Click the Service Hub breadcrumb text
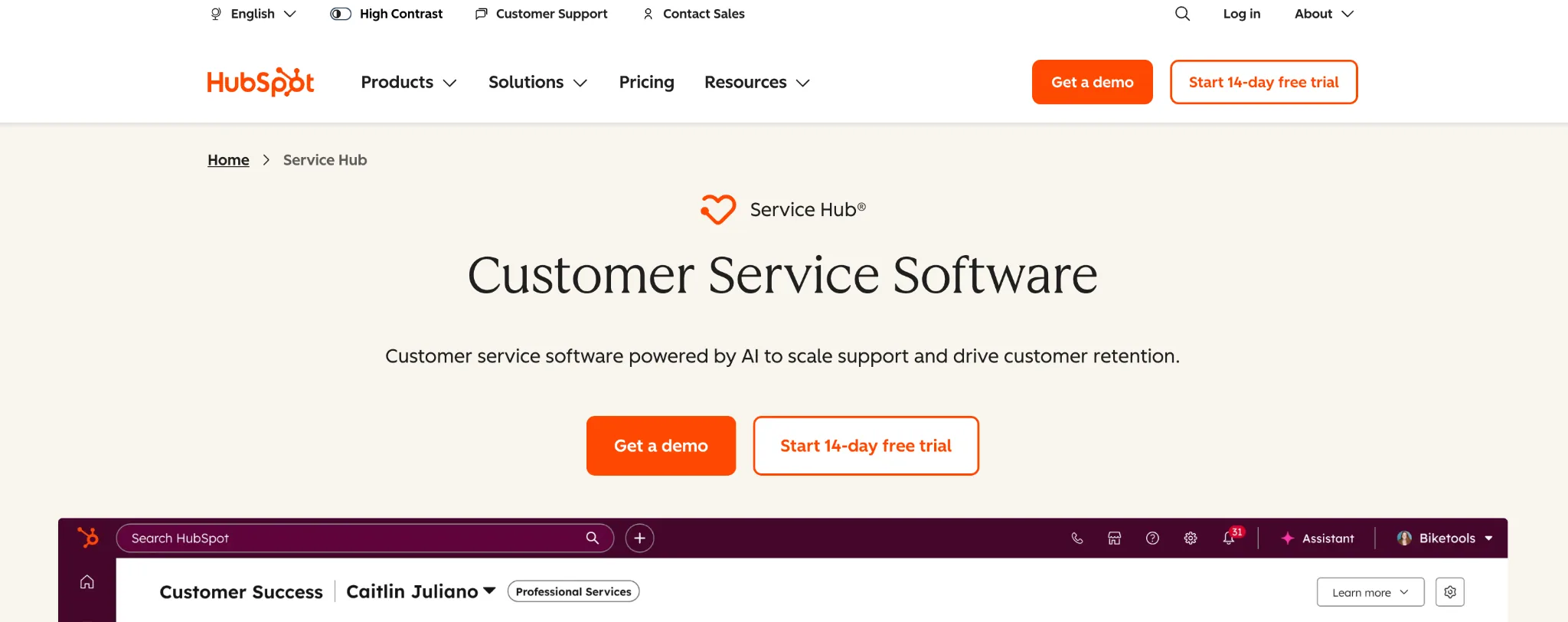This screenshot has height=622, width=1568. tap(325, 160)
